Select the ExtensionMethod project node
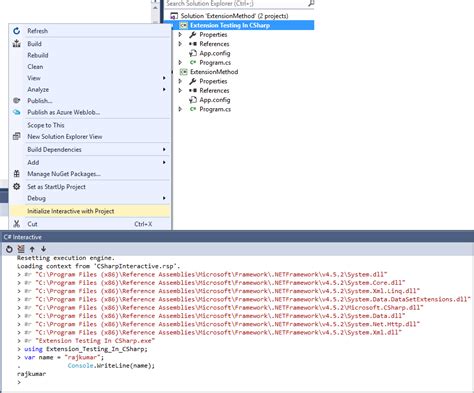Screen dimensions: 474x393 pos(214,72)
